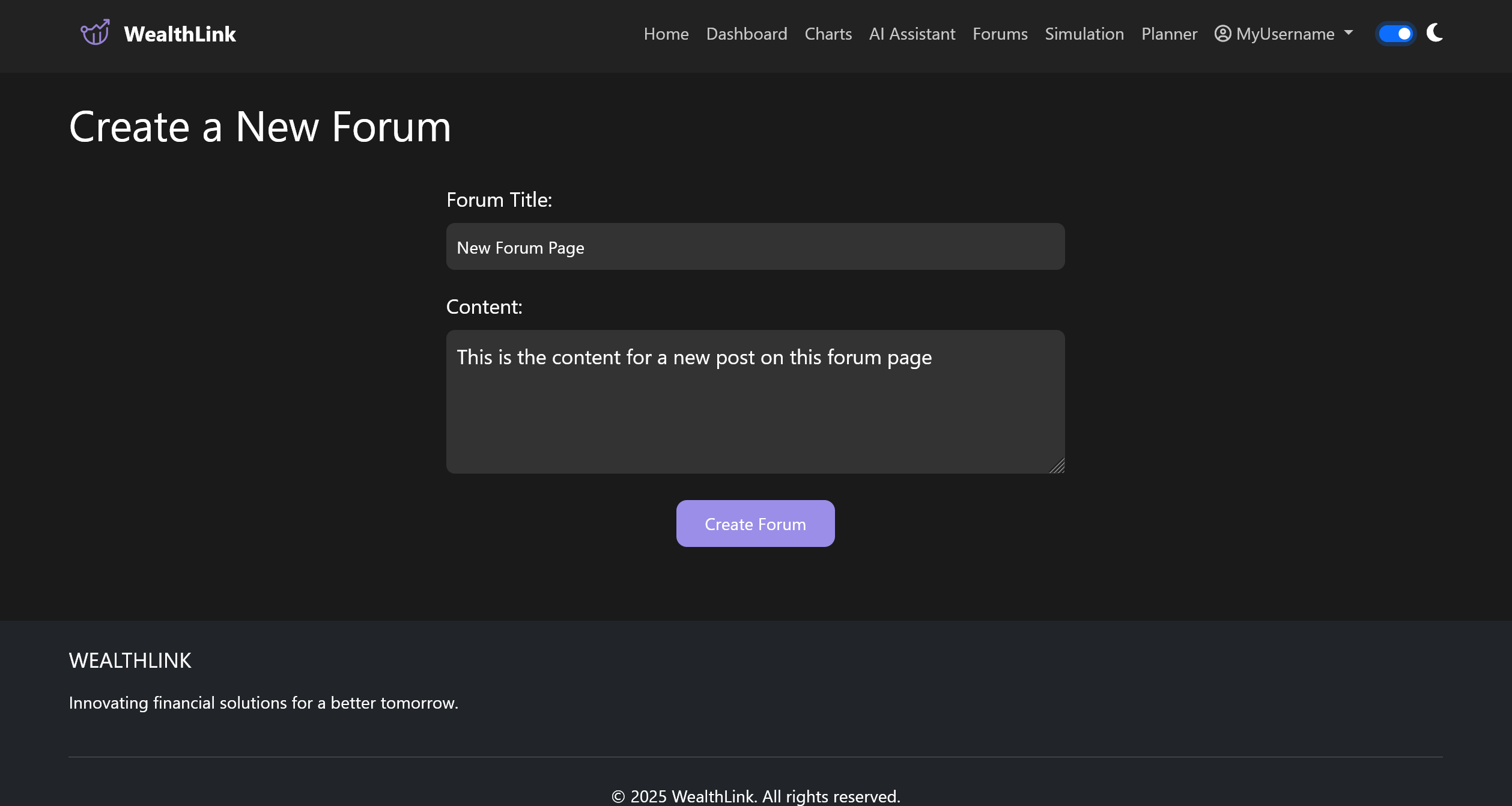
Task: Grab the Content textarea resize handle
Action: tap(1057, 466)
